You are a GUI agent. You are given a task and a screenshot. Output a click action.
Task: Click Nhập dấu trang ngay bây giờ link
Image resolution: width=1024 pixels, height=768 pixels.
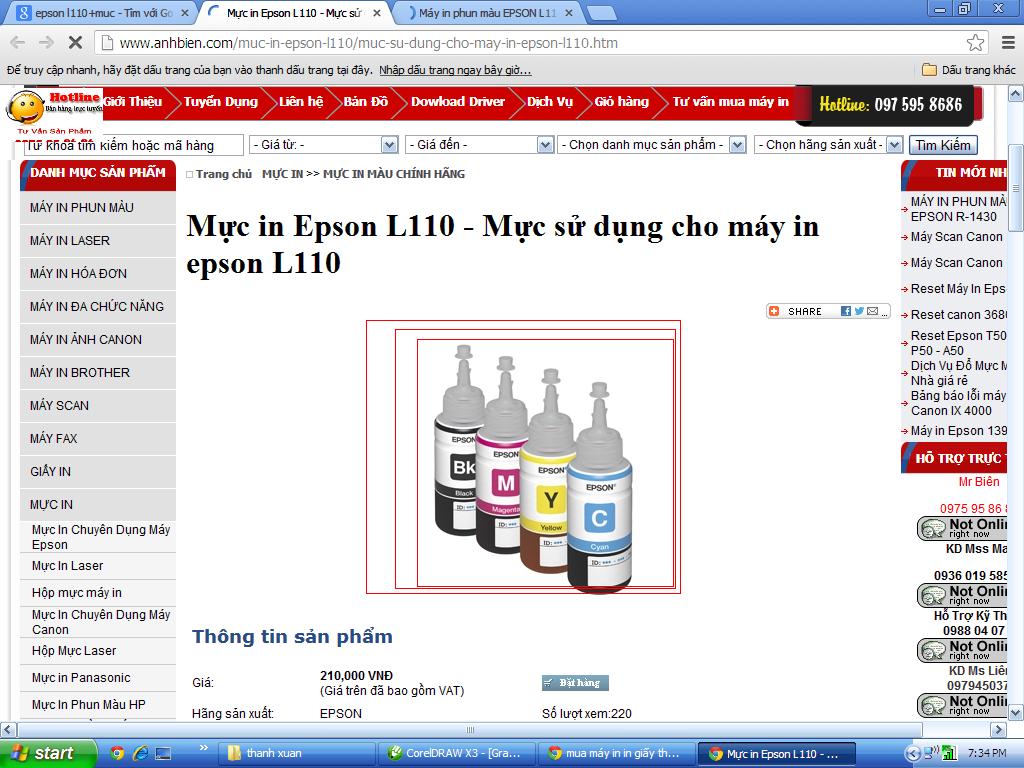point(455,70)
